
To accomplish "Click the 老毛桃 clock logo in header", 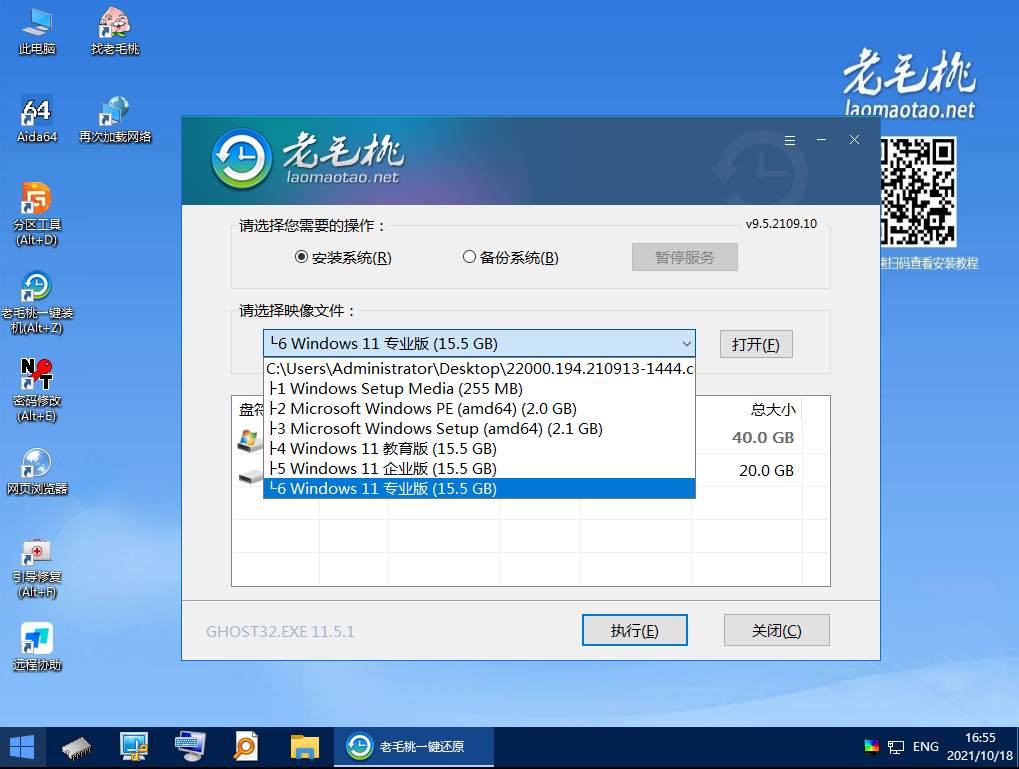I will pyautogui.click(x=242, y=159).
